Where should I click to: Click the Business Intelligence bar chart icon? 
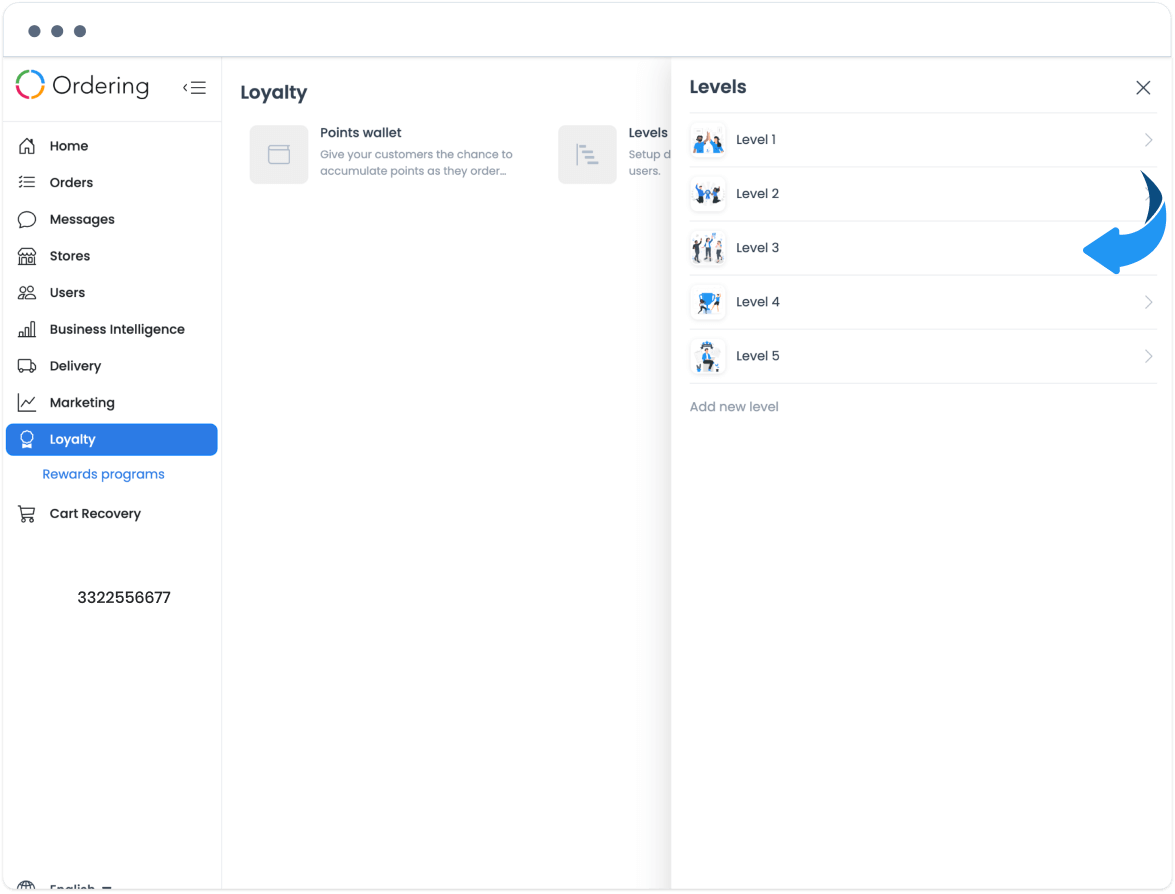(x=27, y=329)
